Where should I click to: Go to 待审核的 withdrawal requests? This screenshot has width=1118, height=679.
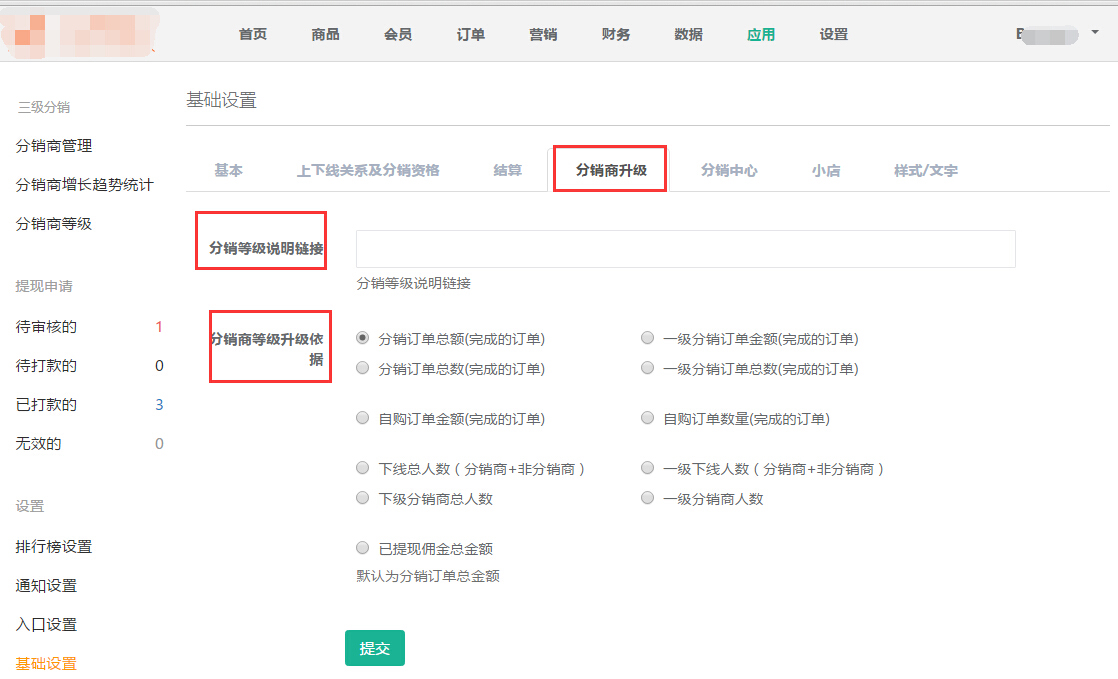pos(46,327)
